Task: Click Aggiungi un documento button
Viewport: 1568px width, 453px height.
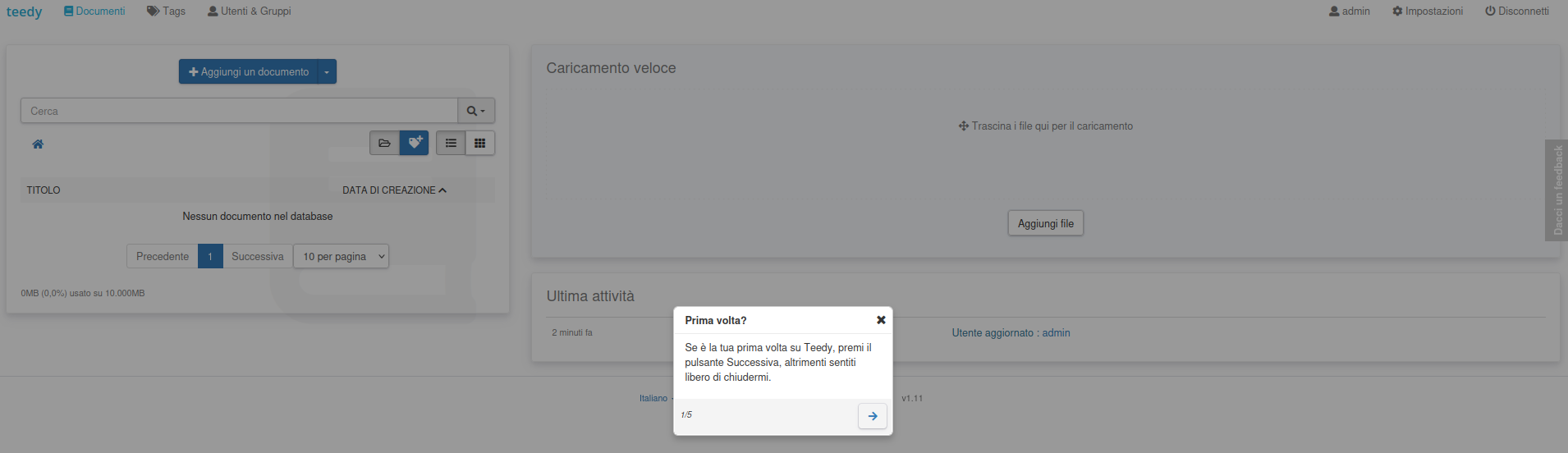Action: 249,71
